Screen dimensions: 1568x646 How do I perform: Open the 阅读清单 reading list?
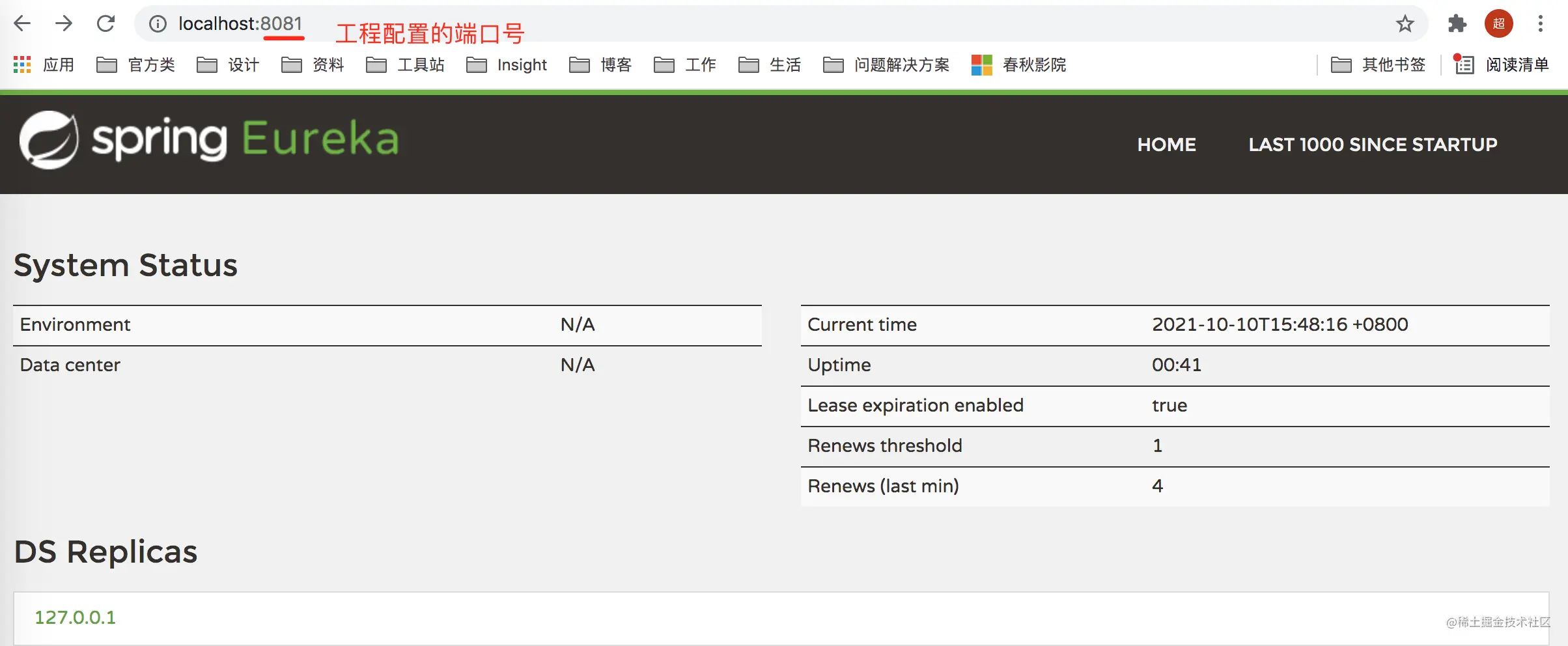pyautogui.click(x=1501, y=64)
